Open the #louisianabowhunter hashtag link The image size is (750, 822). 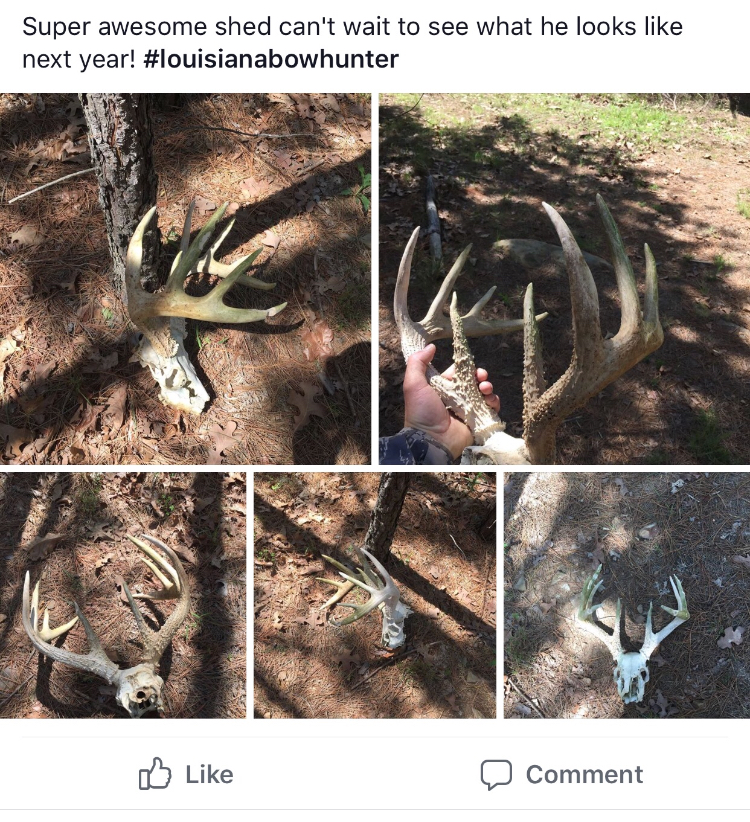coord(271,59)
